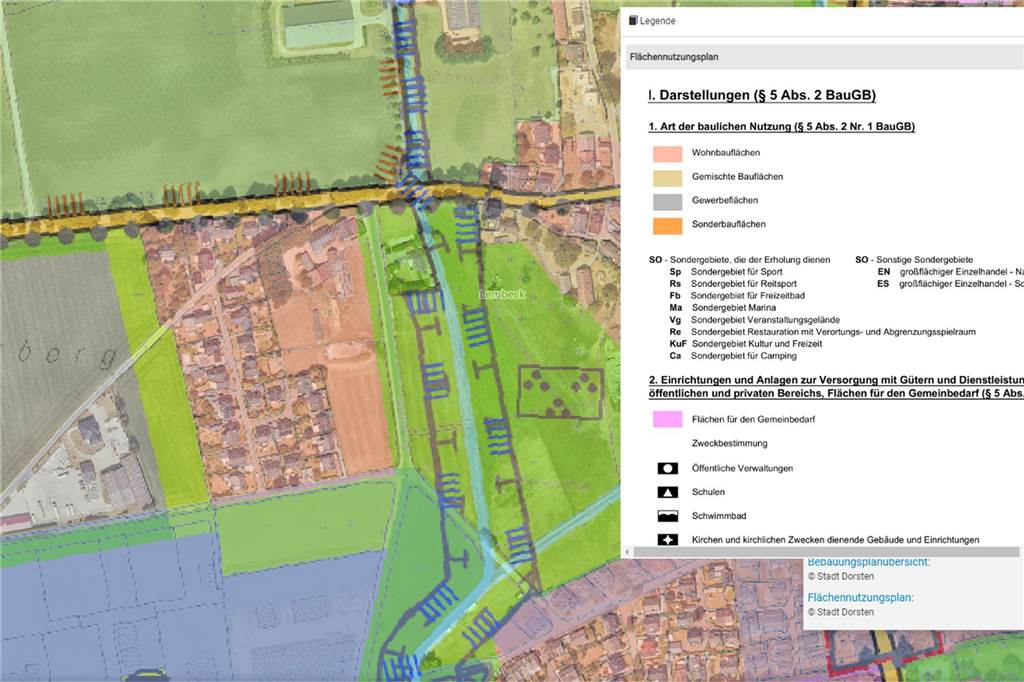Click the 'Zweckbestimmung' legend label
This screenshot has height=682, width=1024.
[x=729, y=444]
